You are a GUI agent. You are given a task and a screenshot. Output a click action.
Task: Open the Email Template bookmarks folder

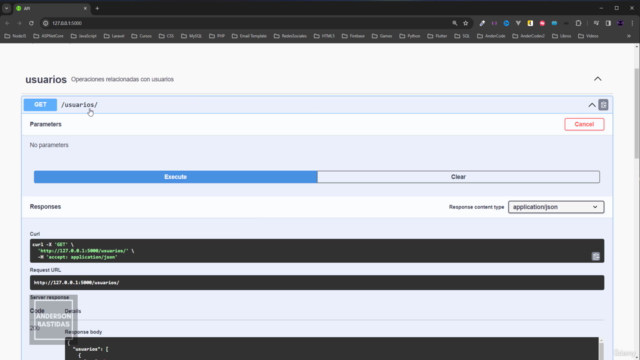(249, 36)
